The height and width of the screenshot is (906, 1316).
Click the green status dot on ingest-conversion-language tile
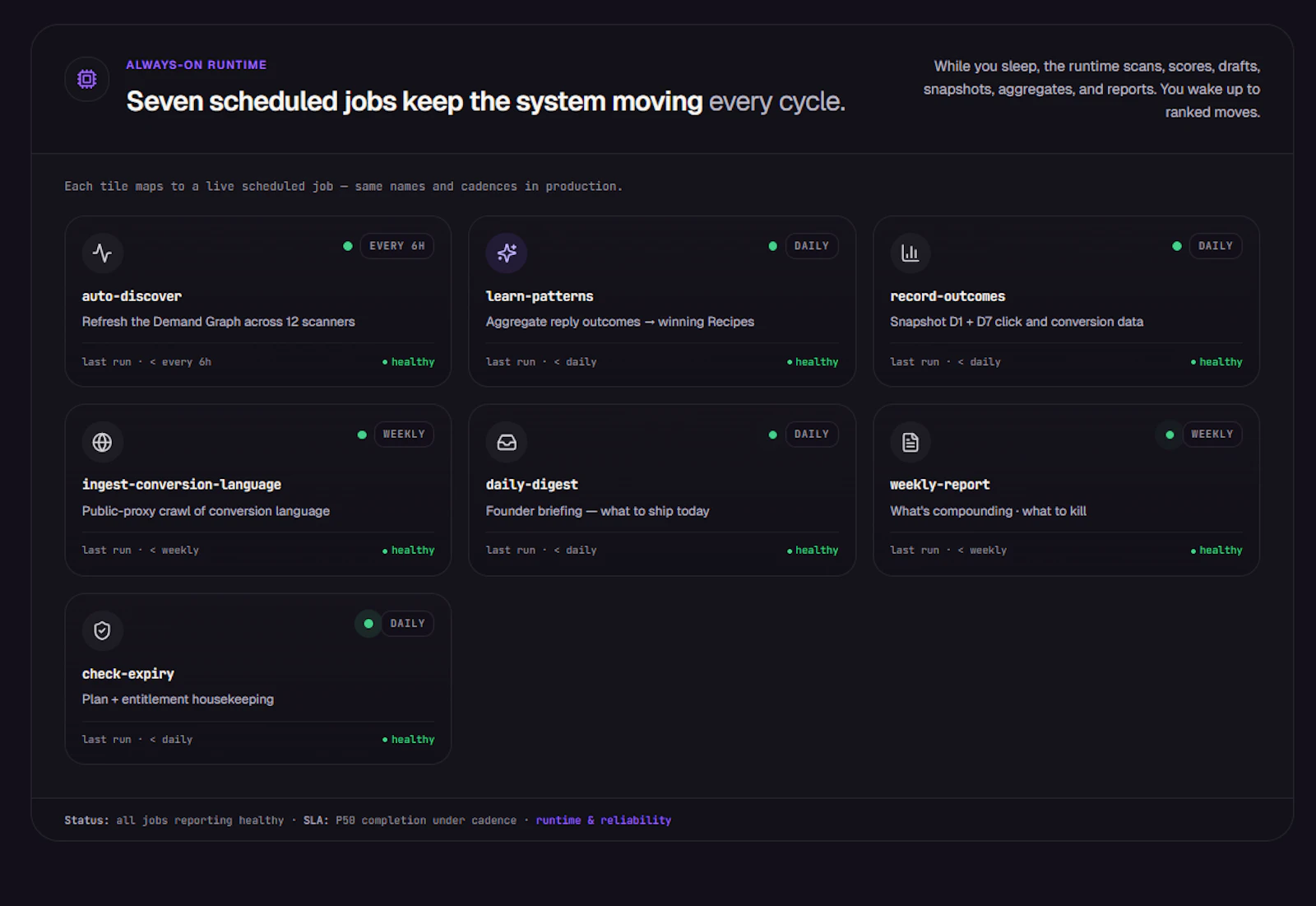[x=362, y=434]
